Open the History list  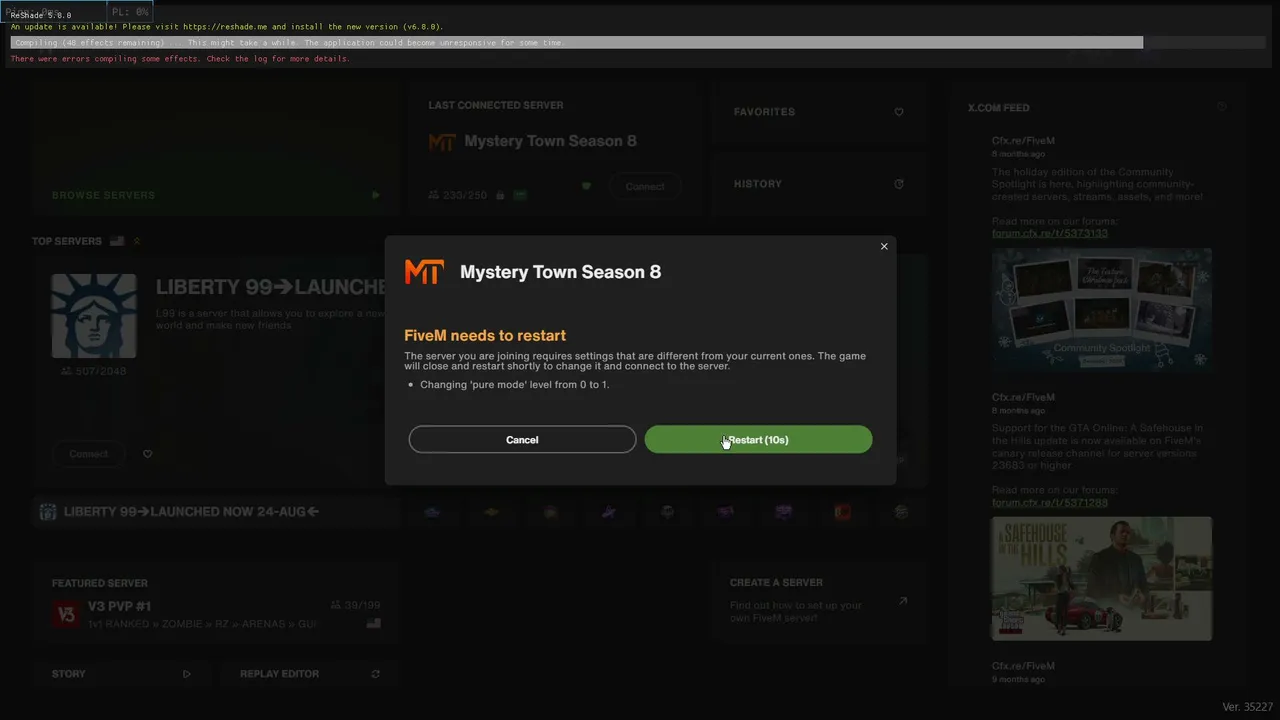[819, 184]
